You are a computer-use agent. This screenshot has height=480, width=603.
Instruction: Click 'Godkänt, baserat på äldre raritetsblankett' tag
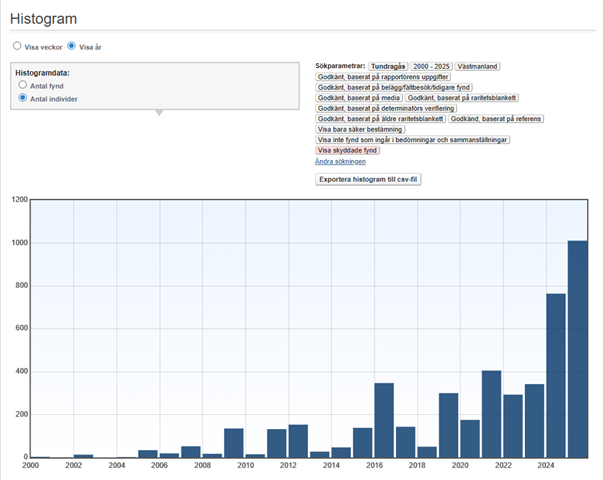(x=380, y=119)
